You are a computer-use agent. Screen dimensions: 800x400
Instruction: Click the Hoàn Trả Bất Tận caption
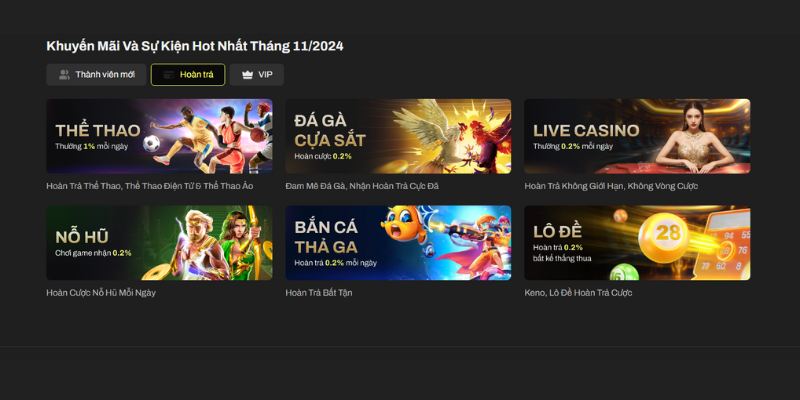(319, 293)
